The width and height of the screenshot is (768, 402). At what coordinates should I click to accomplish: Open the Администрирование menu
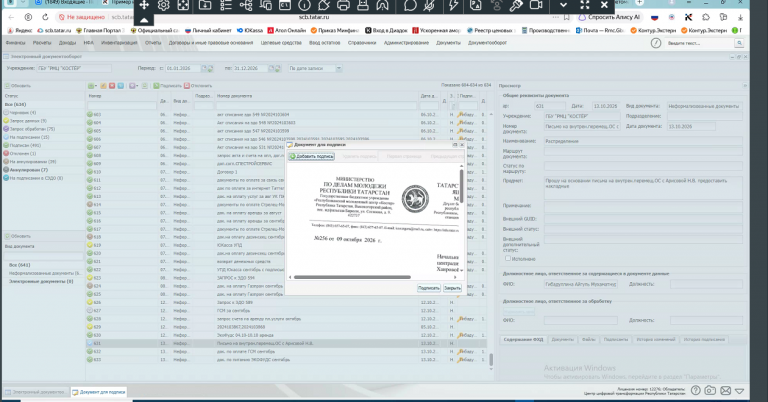coord(406,43)
